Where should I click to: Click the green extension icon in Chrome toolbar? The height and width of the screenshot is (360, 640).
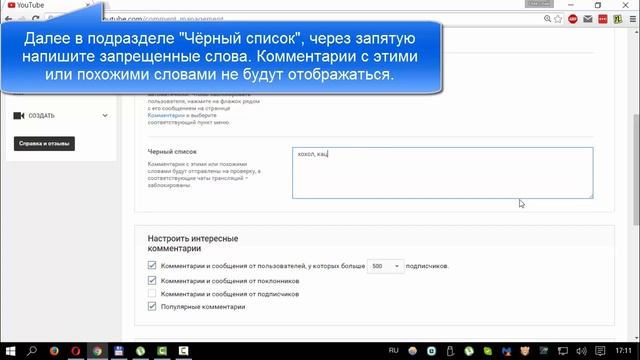coord(618,19)
